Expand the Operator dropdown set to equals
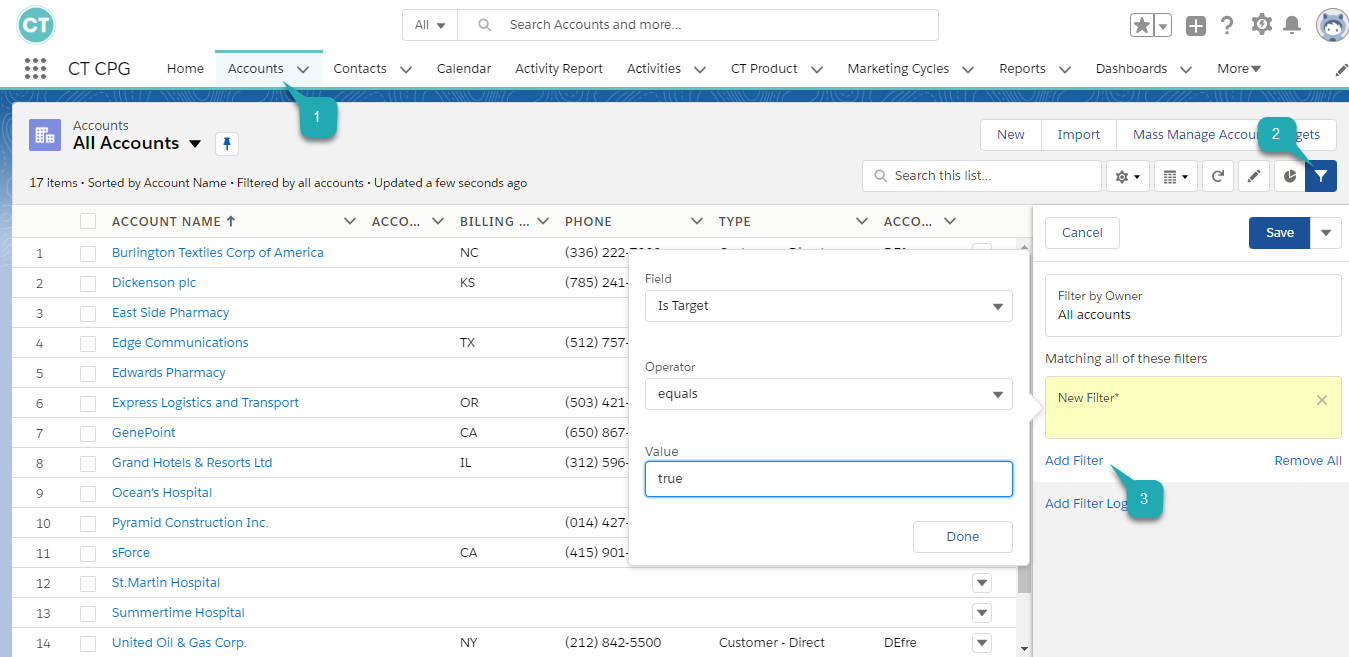 828,394
